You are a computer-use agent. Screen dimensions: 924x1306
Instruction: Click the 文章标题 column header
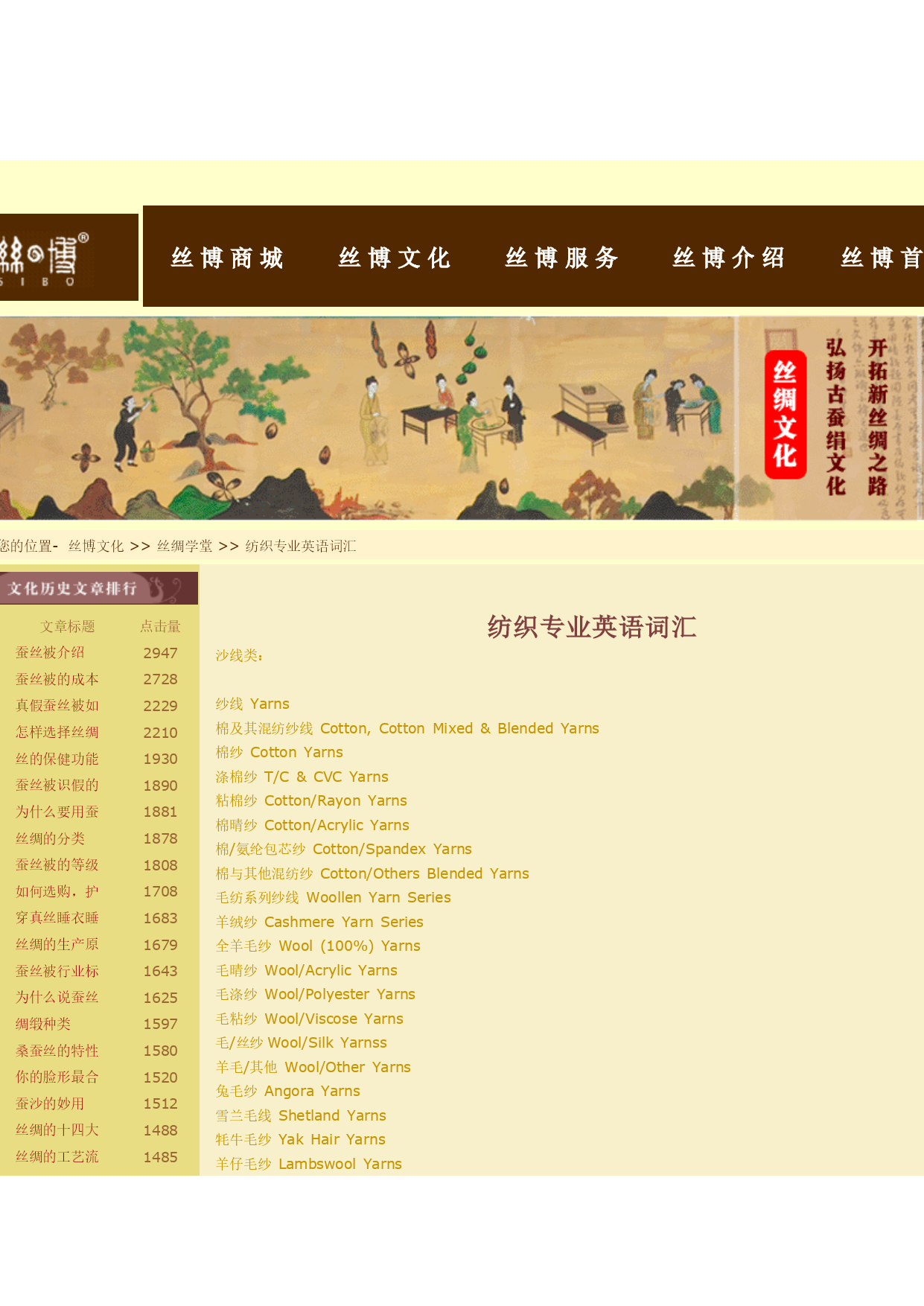(x=68, y=626)
